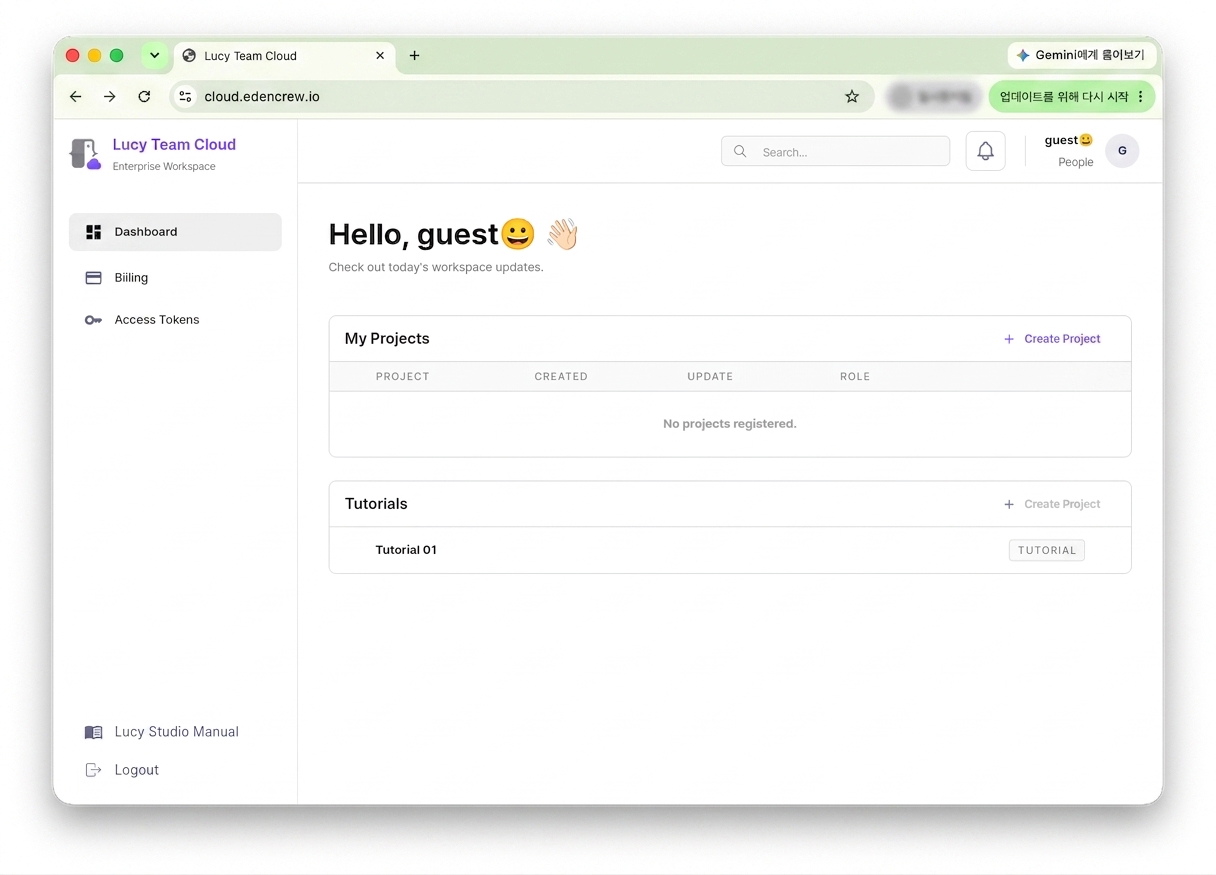Click the site info icon in address bar
This screenshot has width=1216, height=875.
click(185, 97)
